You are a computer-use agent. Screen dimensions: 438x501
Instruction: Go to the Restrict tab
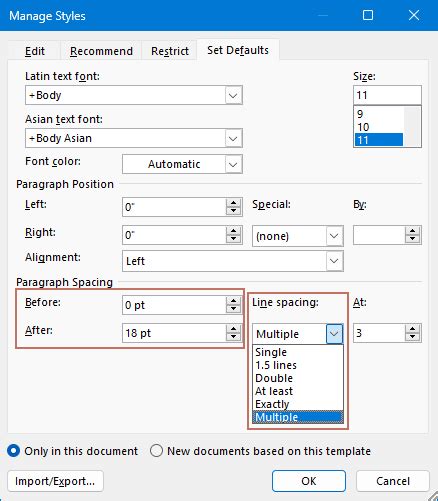coord(170,51)
